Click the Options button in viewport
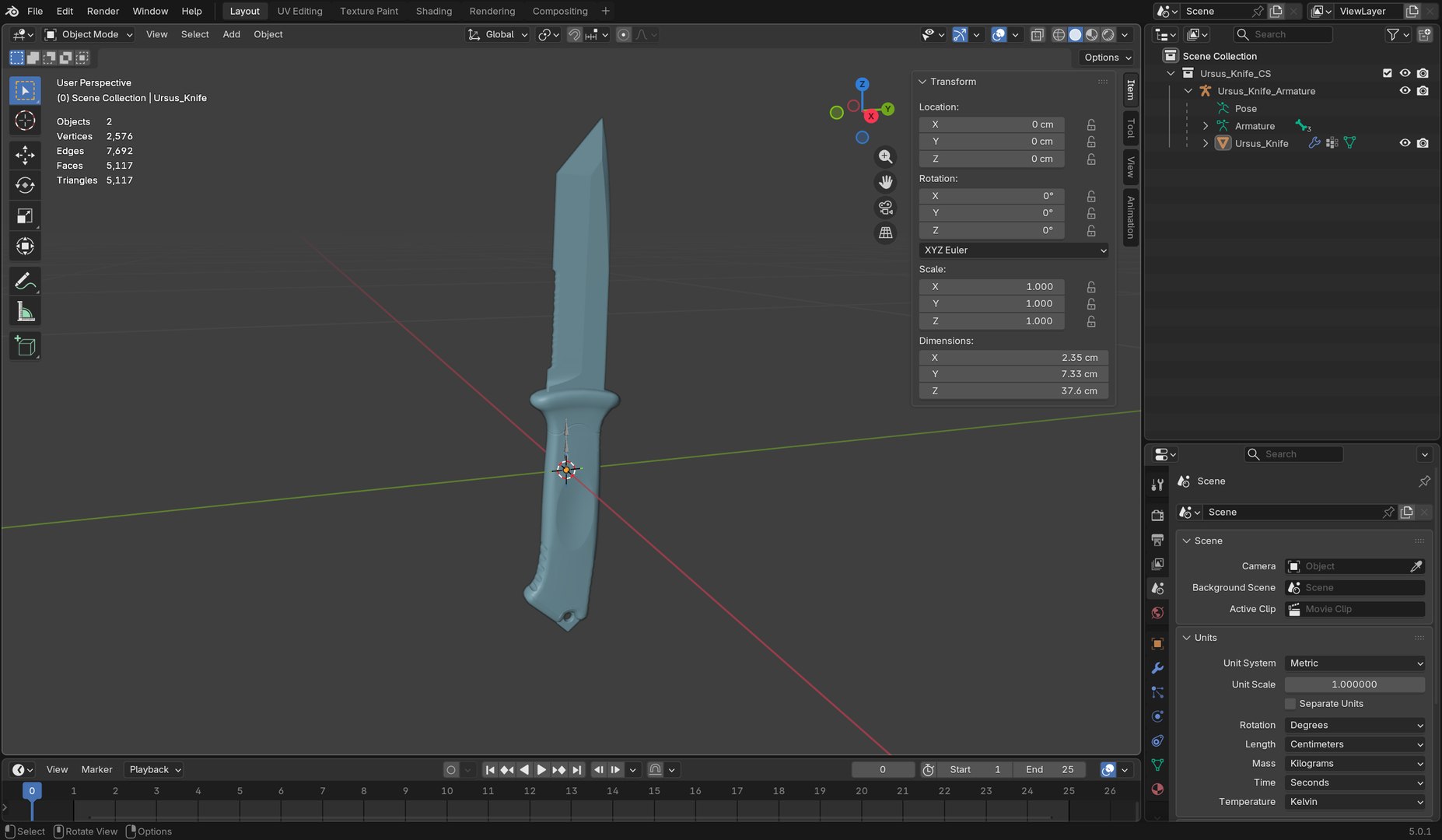The width and height of the screenshot is (1442, 840). coord(1107,58)
